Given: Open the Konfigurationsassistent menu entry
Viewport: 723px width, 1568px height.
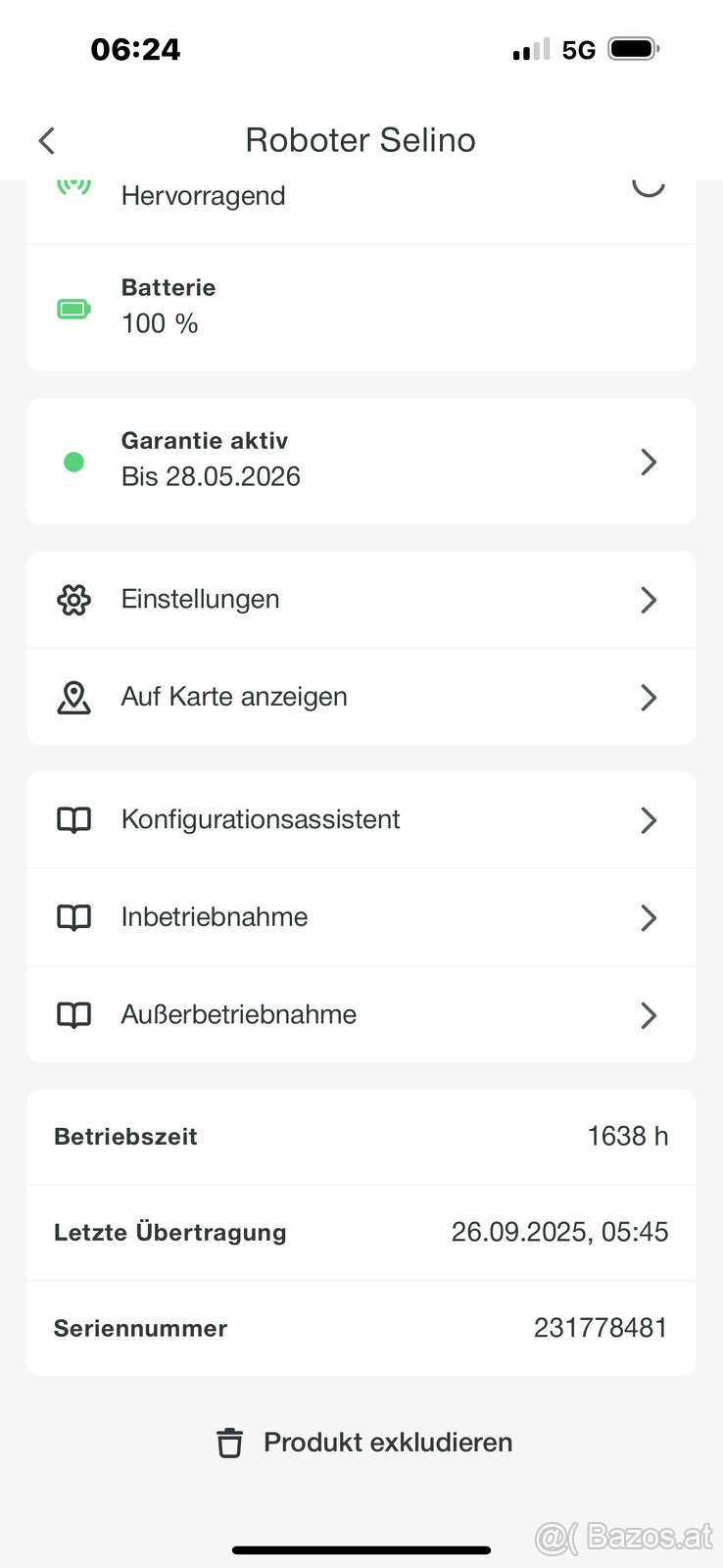Looking at the screenshot, I should click(x=261, y=819).
